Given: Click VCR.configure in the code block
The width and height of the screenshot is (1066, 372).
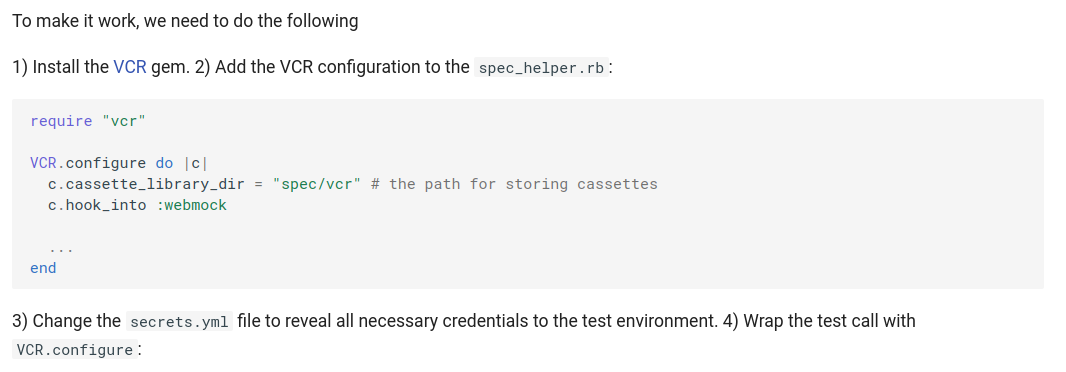Looking at the screenshot, I should tap(88, 163).
